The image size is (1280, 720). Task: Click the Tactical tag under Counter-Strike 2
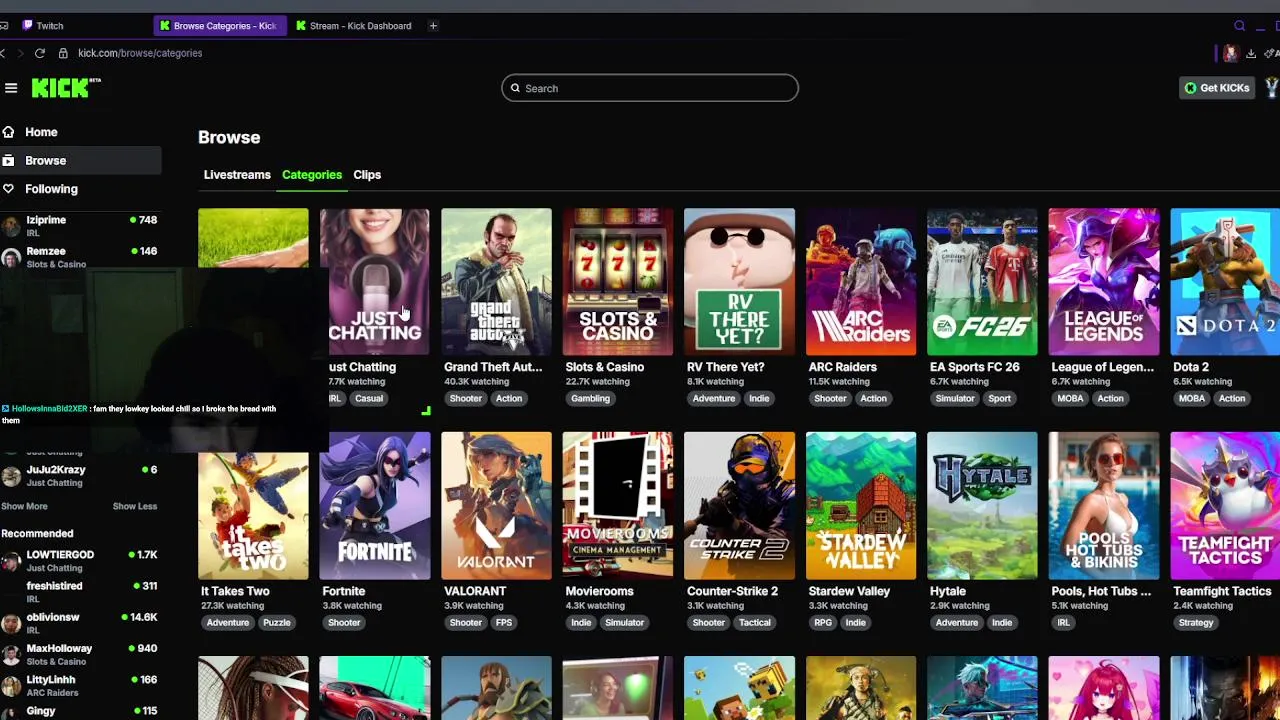755,622
